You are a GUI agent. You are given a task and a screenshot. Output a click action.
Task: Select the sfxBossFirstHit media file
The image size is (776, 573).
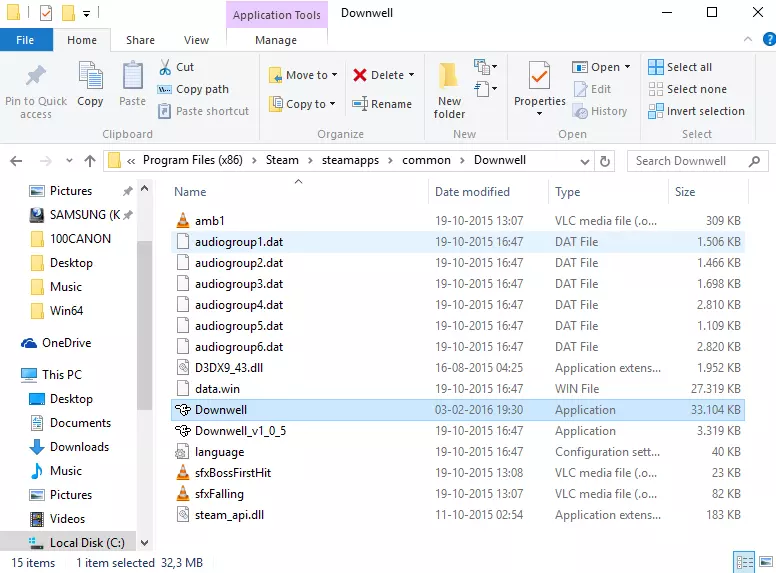(x=458, y=473)
